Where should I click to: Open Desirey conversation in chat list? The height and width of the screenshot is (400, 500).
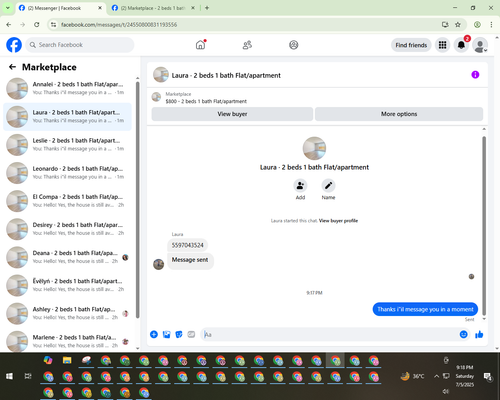point(67,229)
